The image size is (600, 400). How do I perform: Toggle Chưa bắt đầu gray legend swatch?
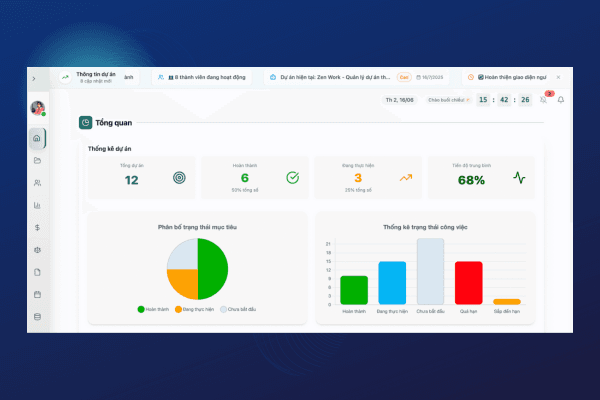tap(223, 309)
